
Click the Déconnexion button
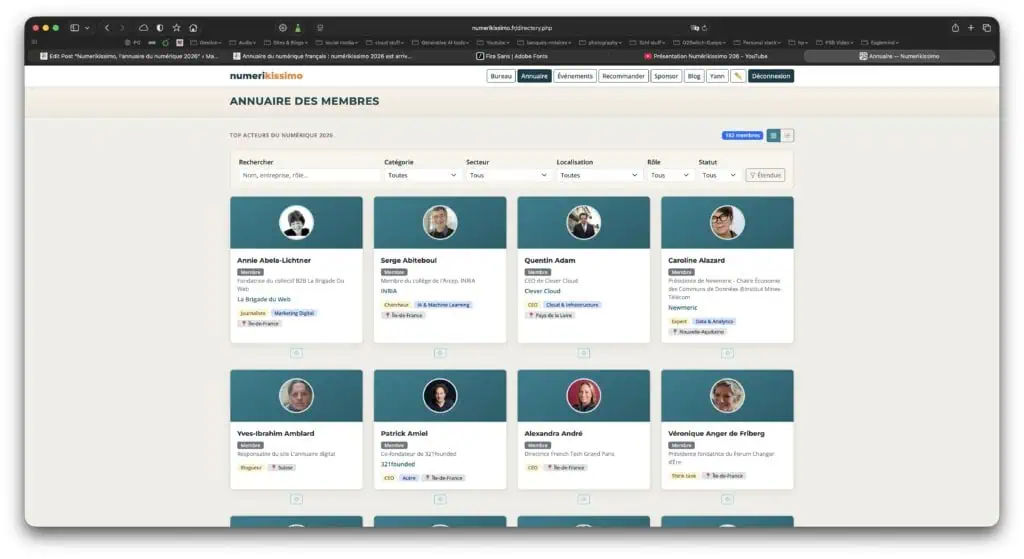click(770, 76)
